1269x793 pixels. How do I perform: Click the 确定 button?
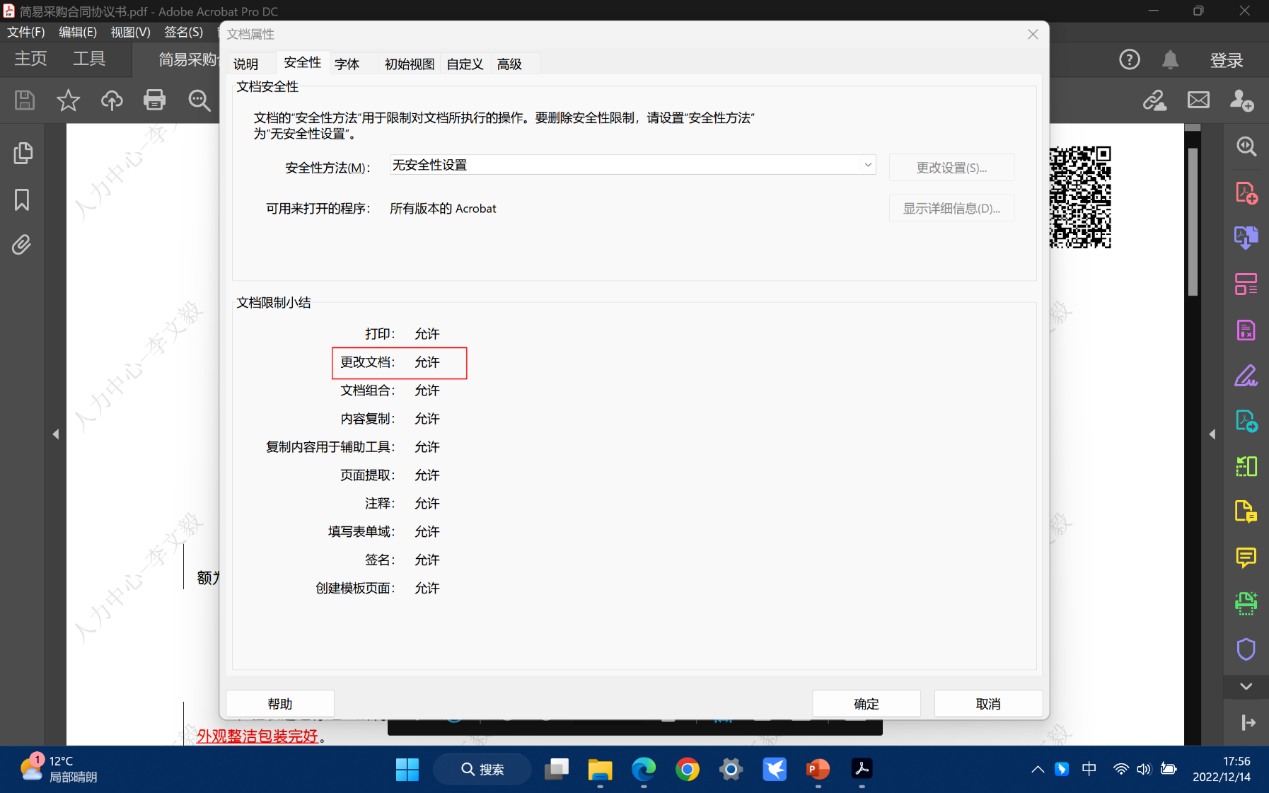point(866,704)
